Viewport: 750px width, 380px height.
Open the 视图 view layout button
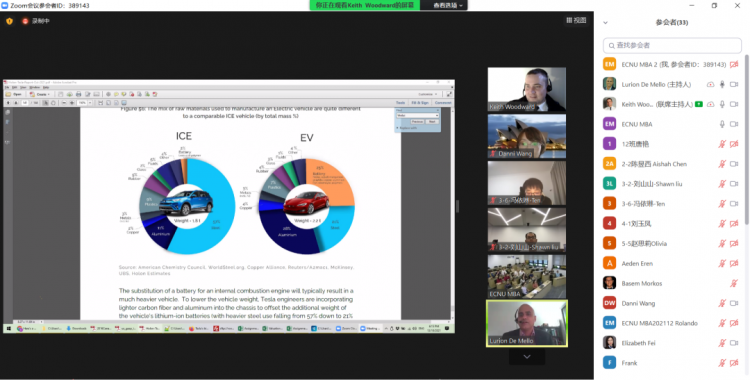[576, 20]
